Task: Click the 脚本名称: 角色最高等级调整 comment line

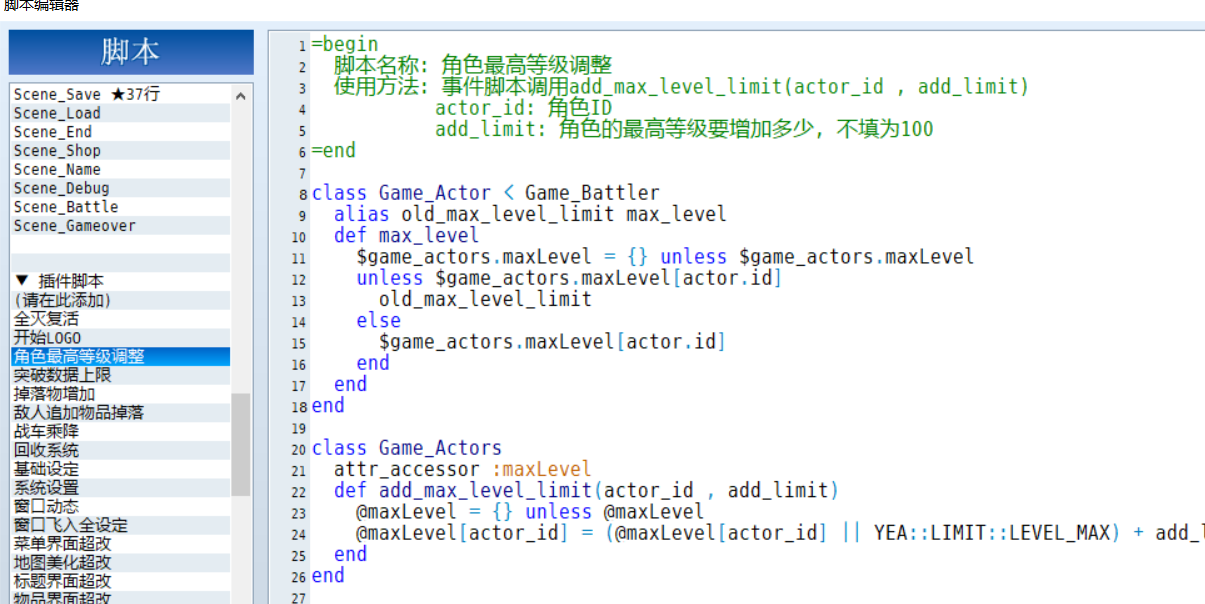Action: tap(473, 66)
